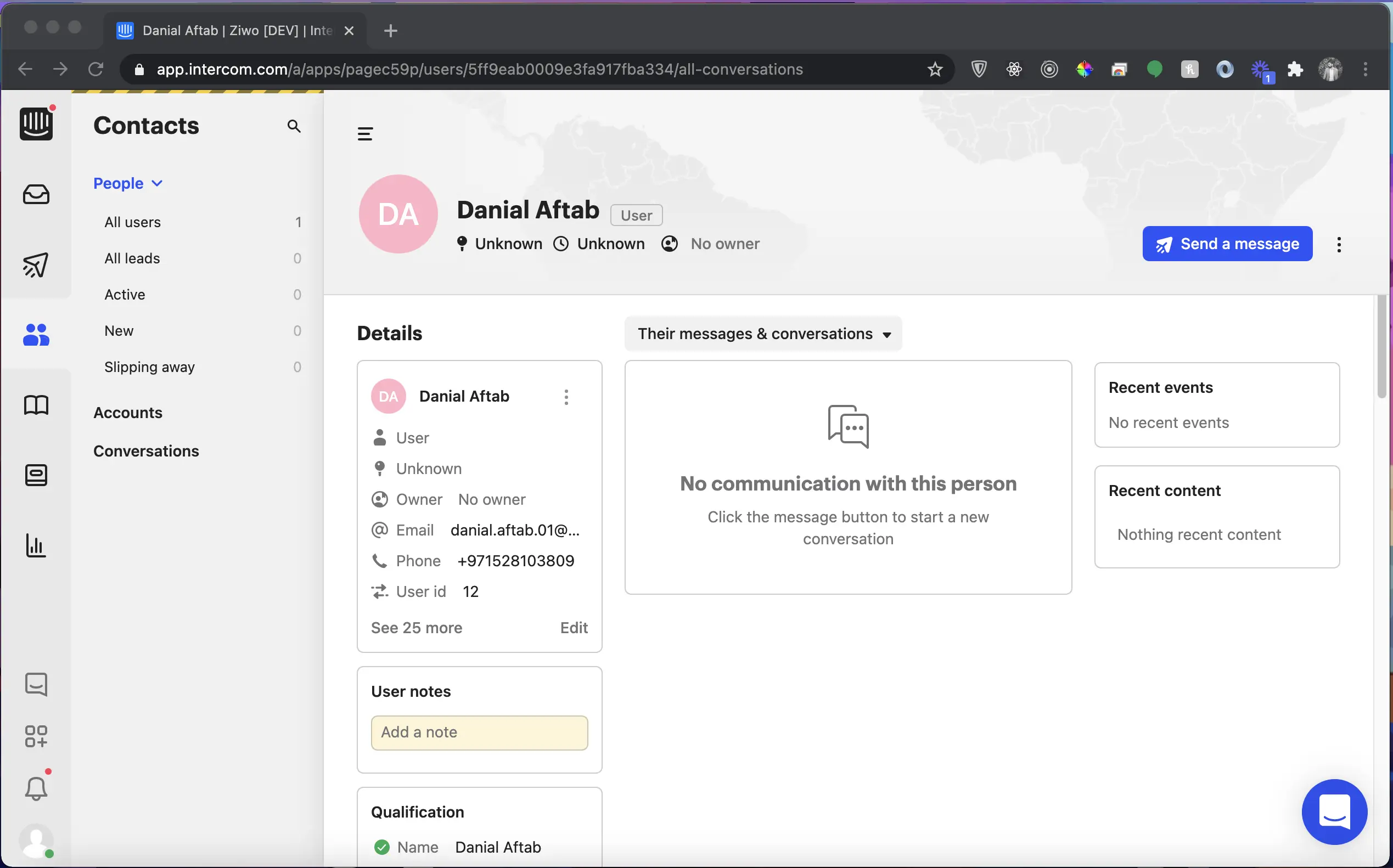1393x868 pixels.
Task: Click the browser address bar URL
Action: pyautogui.click(x=480, y=70)
